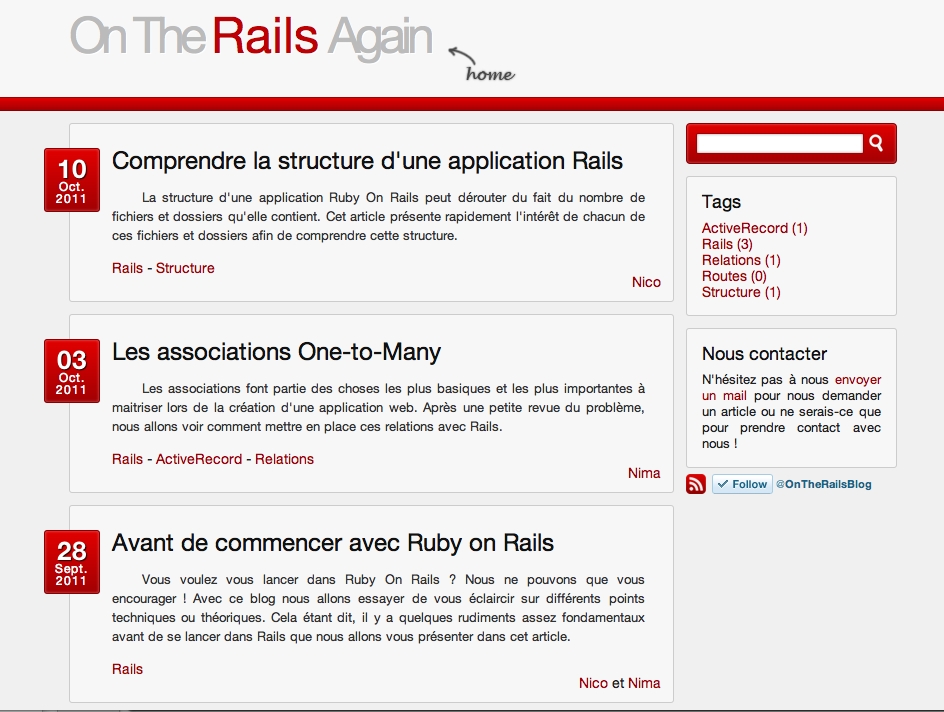Open the @OnTheRailsBlog Twitter handle
This screenshot has width=944, height=712.
coord(824,484)
